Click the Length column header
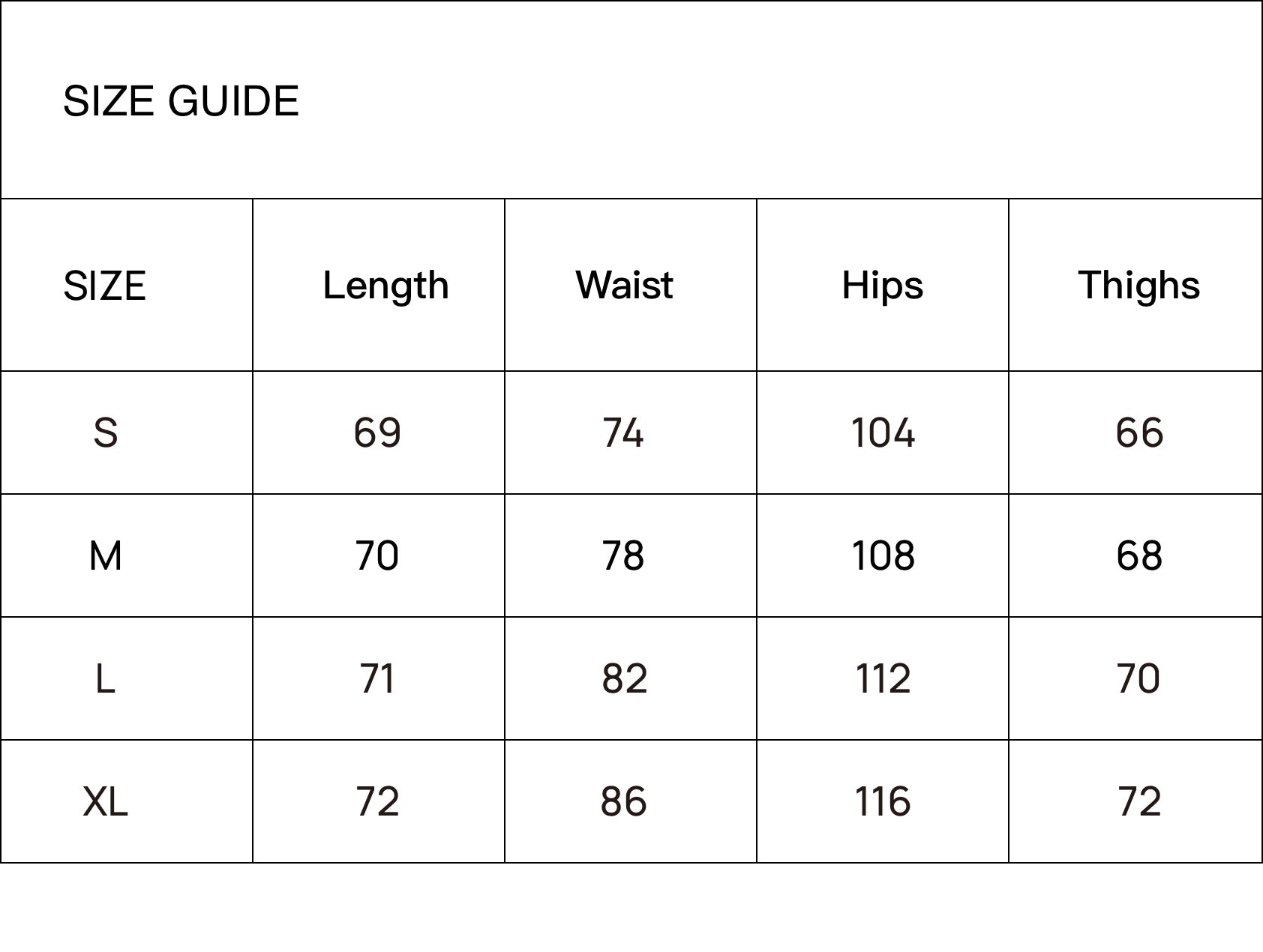This screenshot has width=1263, height=952. [385, 286]
